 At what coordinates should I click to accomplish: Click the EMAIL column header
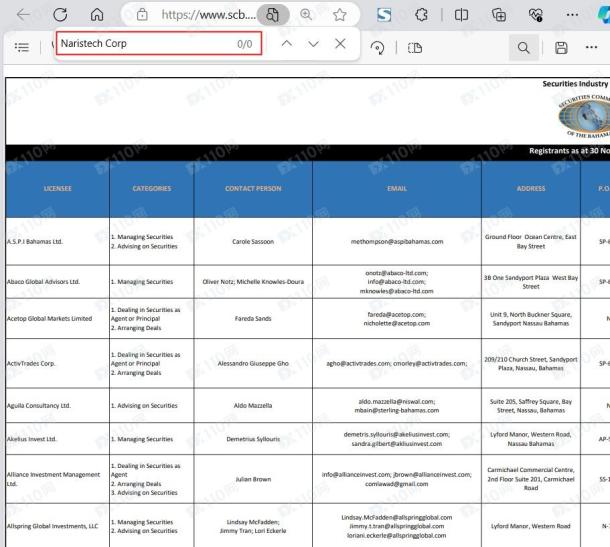click(x=397, y=188)
